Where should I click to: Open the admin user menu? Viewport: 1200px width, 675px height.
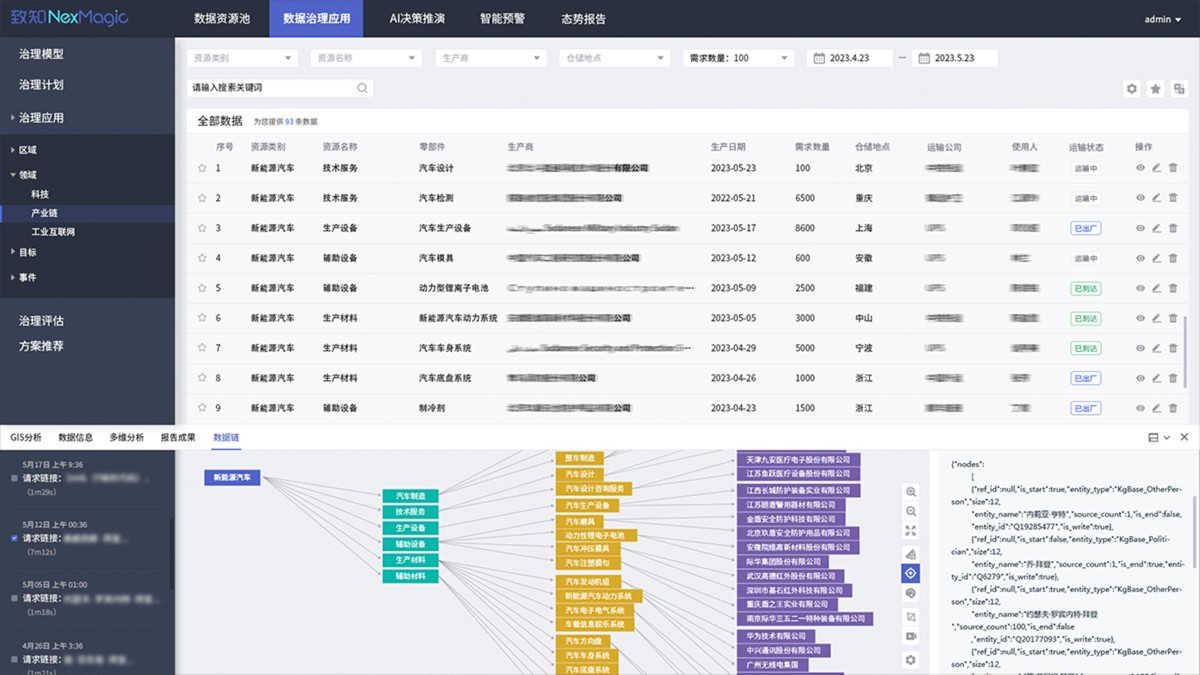[x=1162, y=19]
